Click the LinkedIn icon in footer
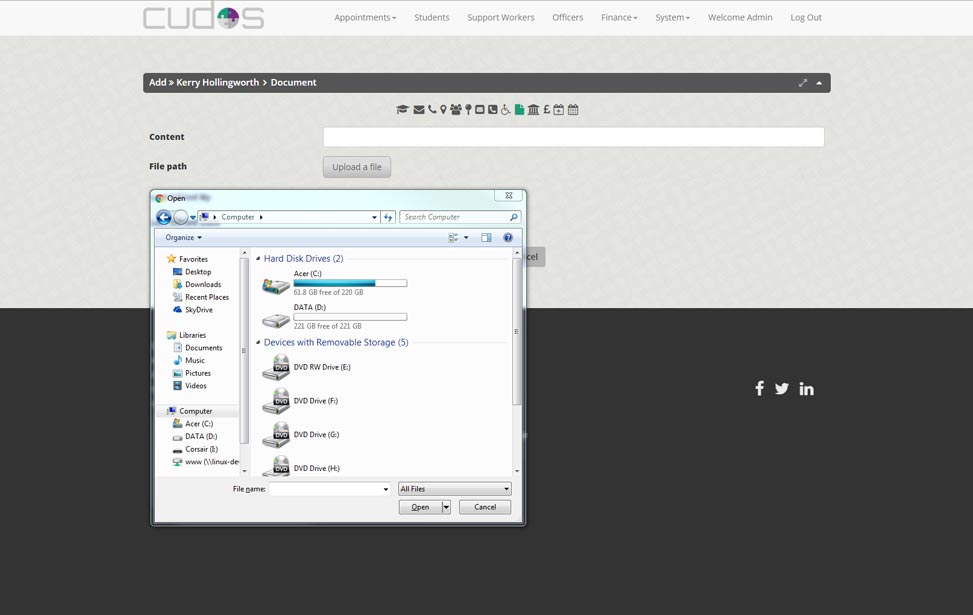This screenshot has height=615, width=973. (806, 388)
